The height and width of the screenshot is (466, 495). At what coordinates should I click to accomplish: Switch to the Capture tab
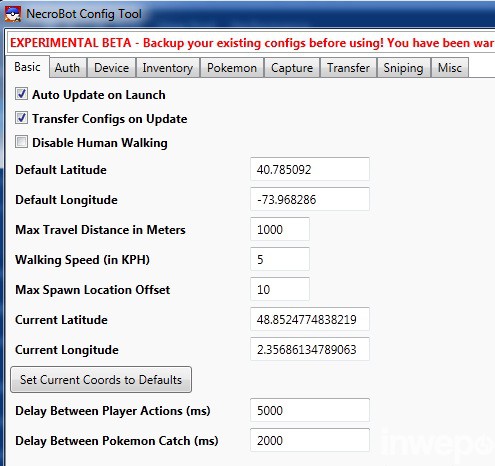(292, 68)
